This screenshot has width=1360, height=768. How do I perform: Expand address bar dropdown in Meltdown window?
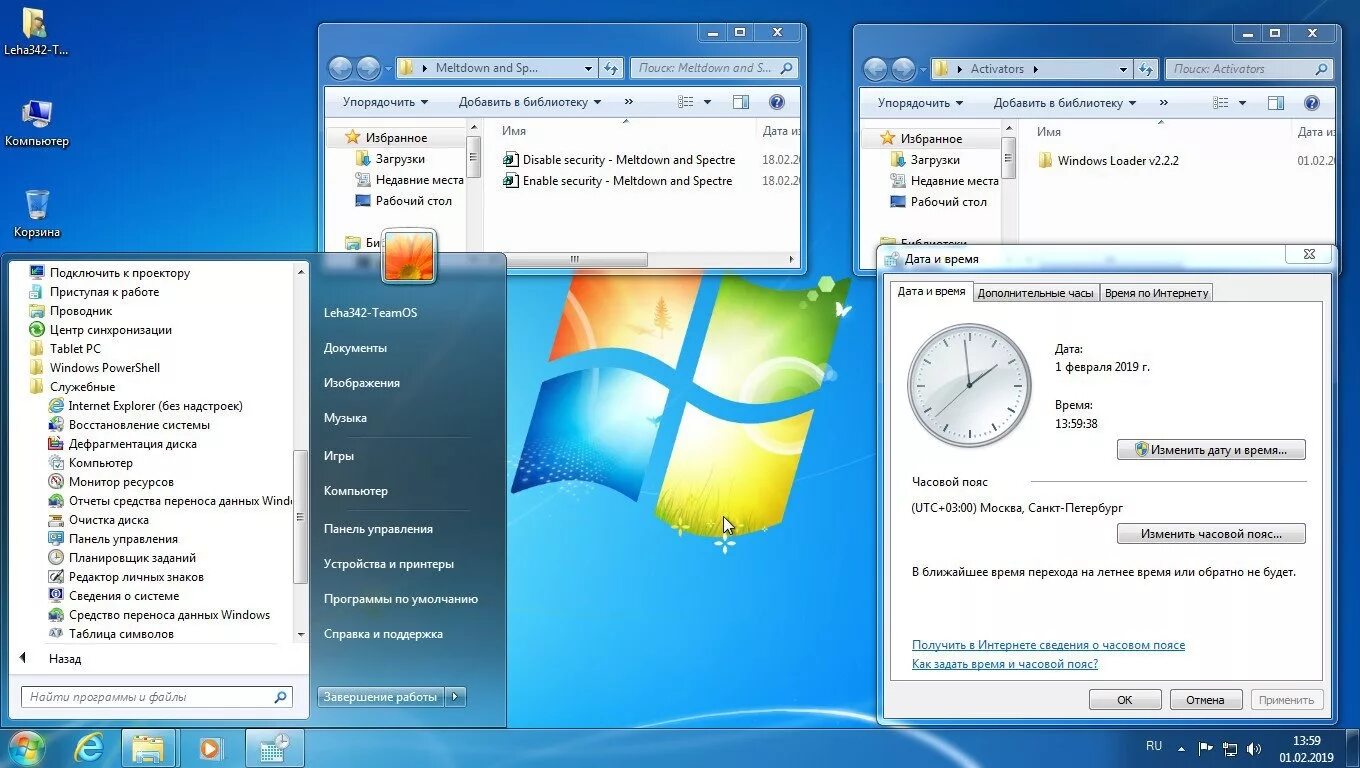(x=588, y=68)
